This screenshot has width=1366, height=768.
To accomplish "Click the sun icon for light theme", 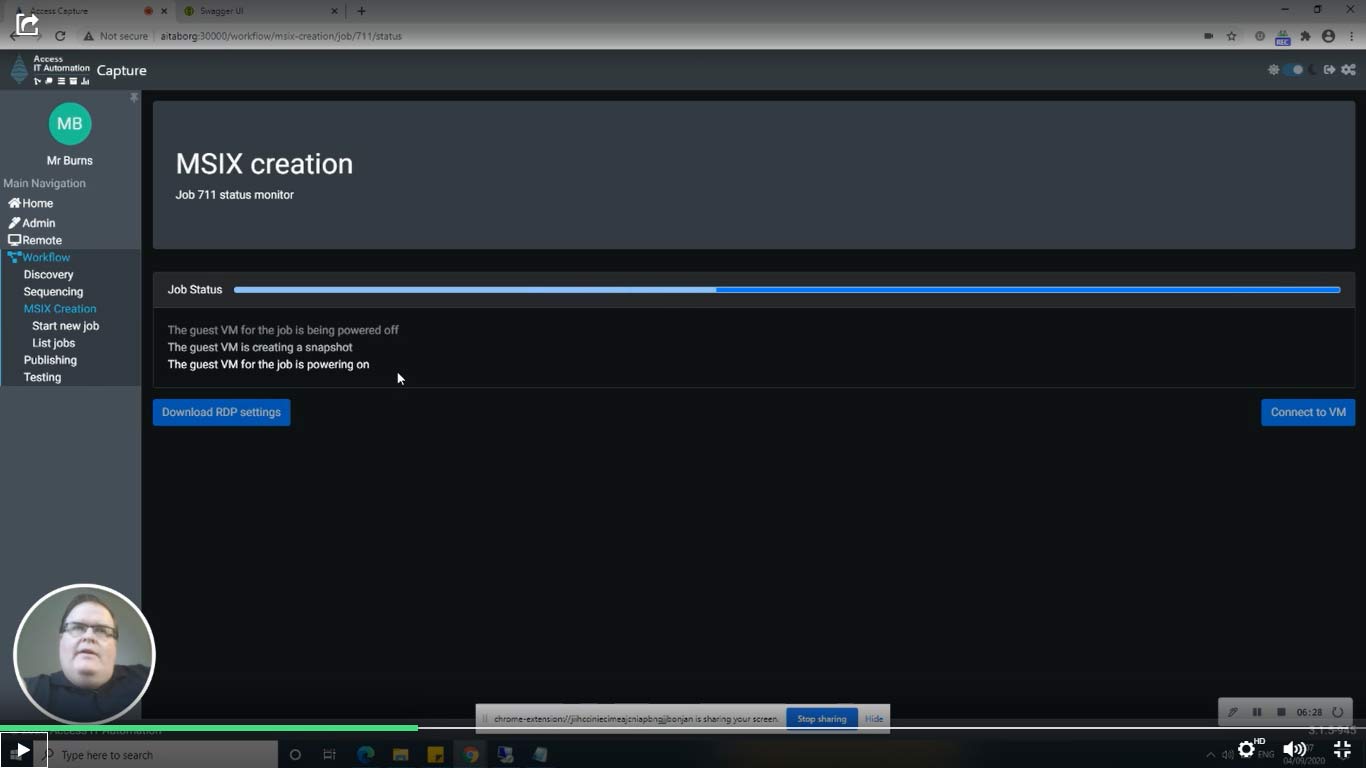I will (x=1274, y=70).
